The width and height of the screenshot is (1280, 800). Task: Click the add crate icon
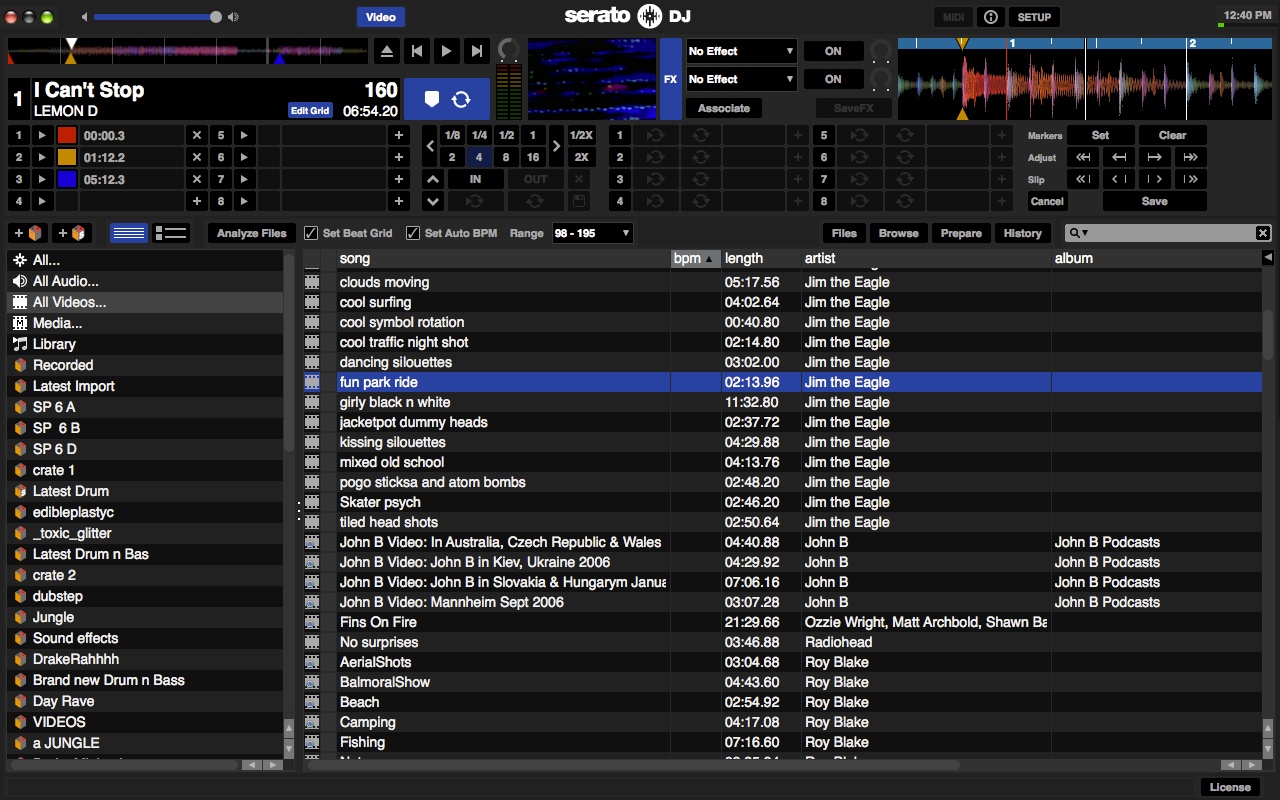point(28,233)
